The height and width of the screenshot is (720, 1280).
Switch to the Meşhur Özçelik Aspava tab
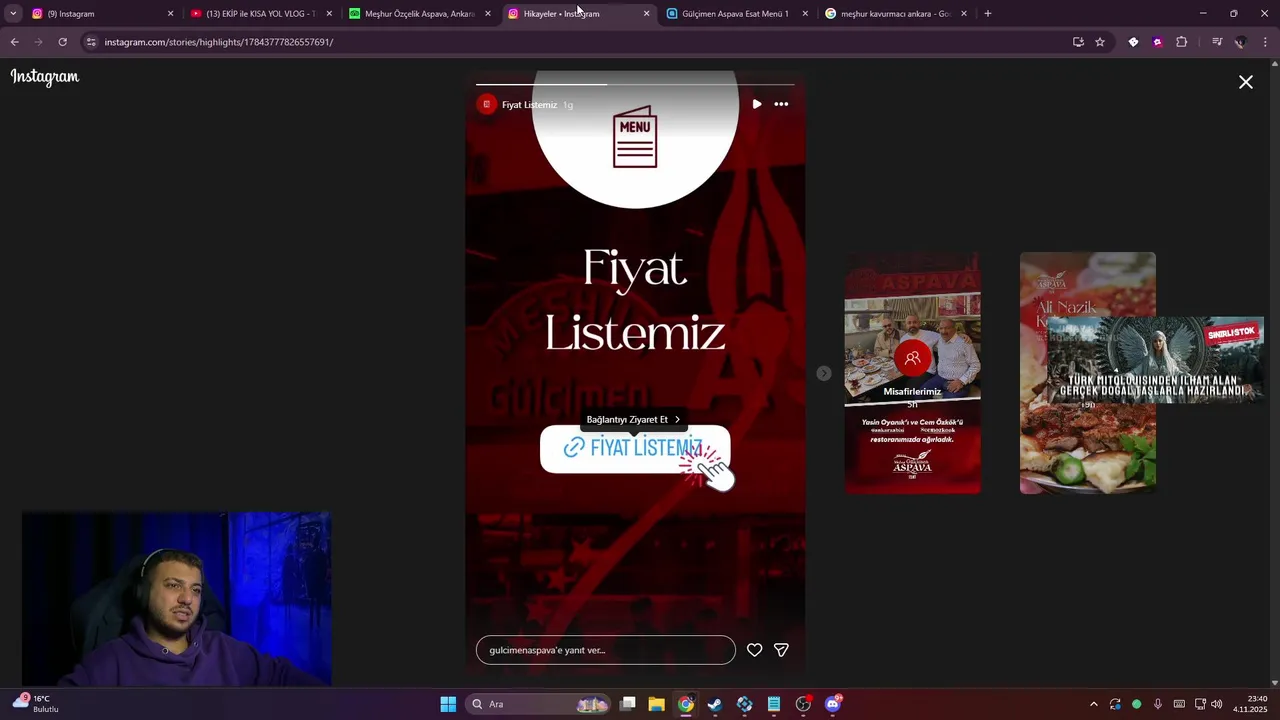click(x=419, y=14)
